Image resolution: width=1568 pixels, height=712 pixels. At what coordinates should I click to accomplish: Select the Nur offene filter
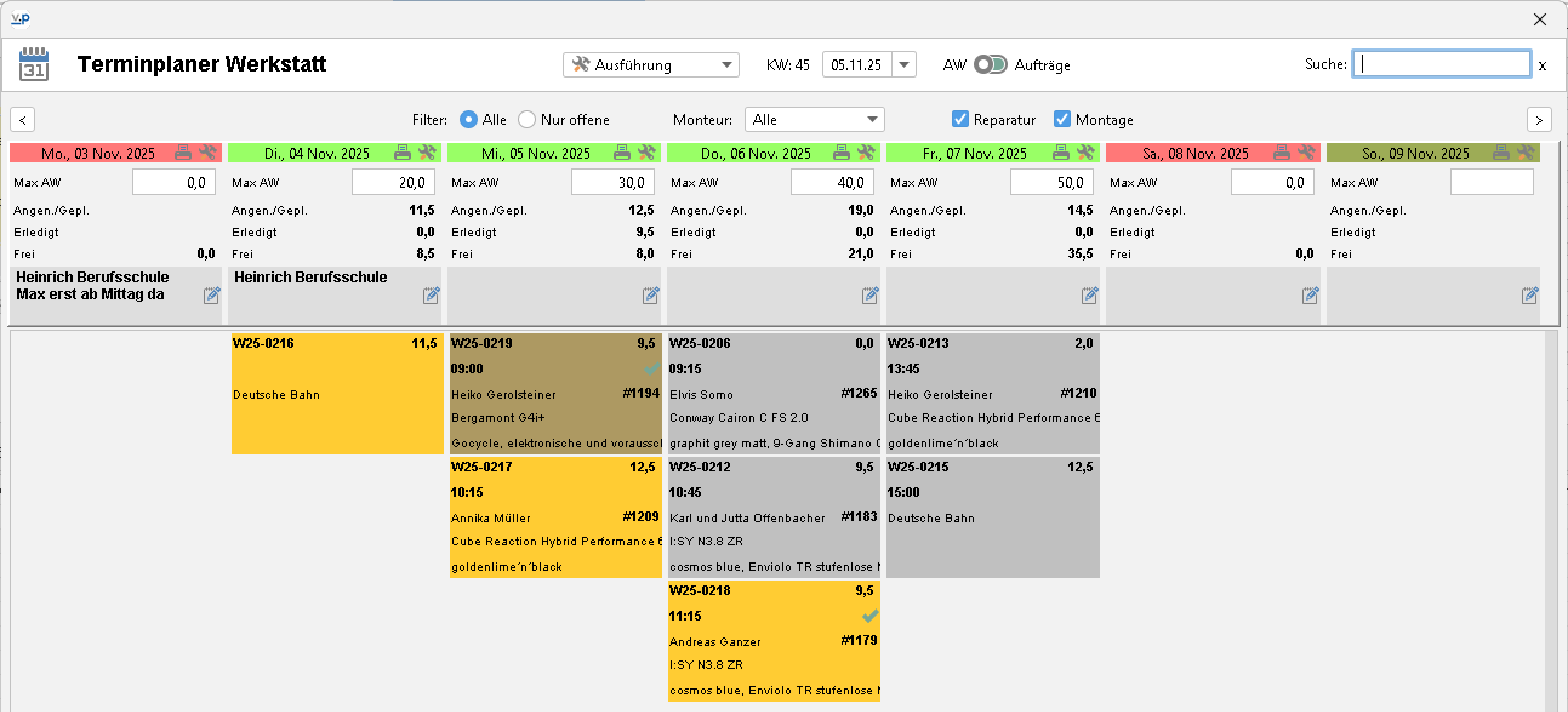point(527,120)
